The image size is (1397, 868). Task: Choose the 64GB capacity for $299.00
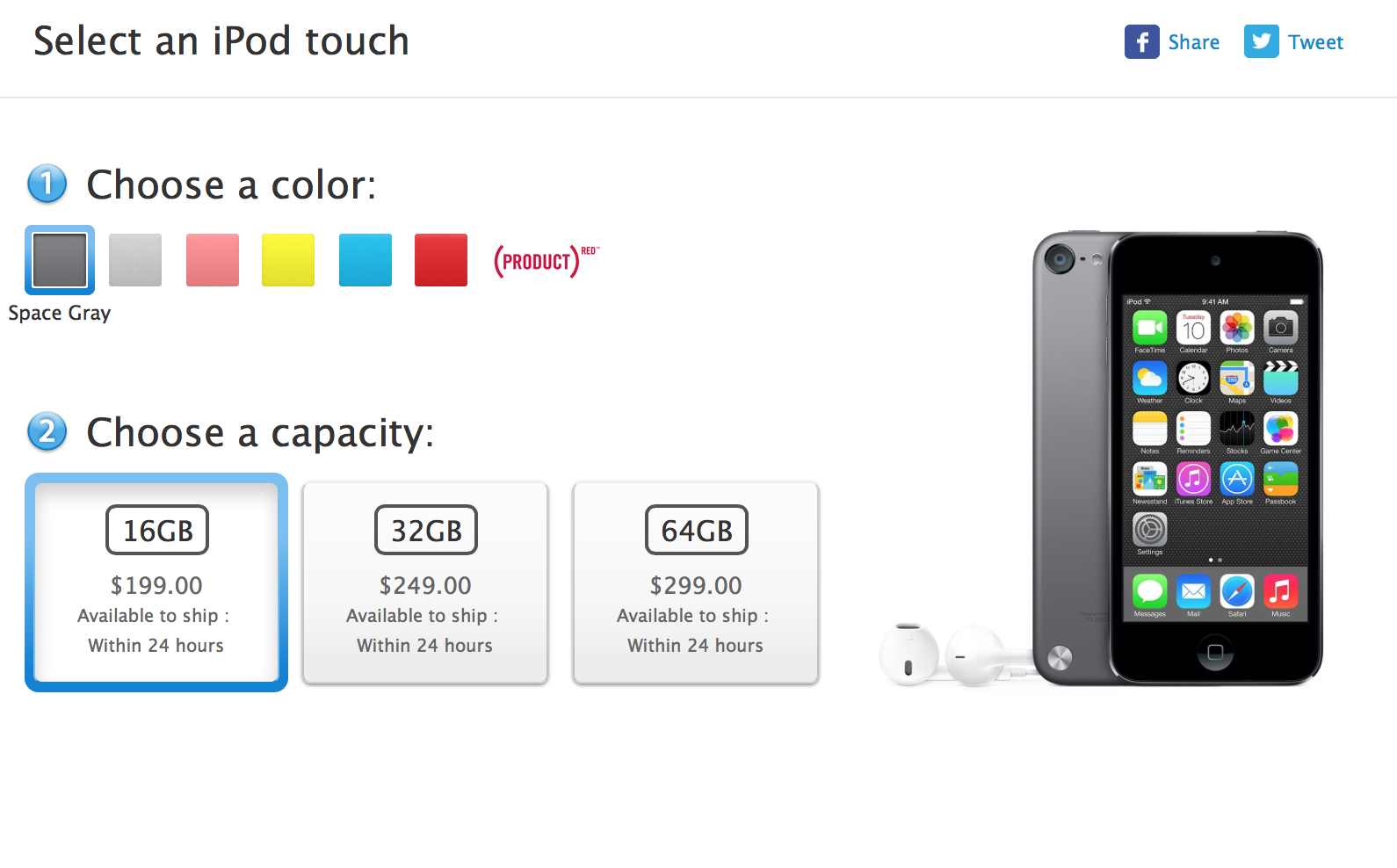tap(696, 582)
